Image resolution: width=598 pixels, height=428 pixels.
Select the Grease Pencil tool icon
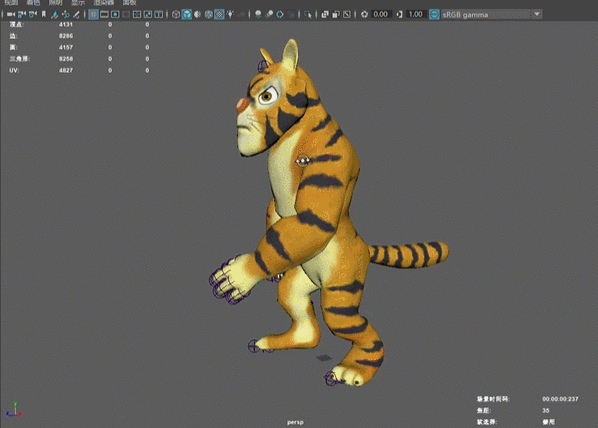pyautogui.click(x=76, y=14)
